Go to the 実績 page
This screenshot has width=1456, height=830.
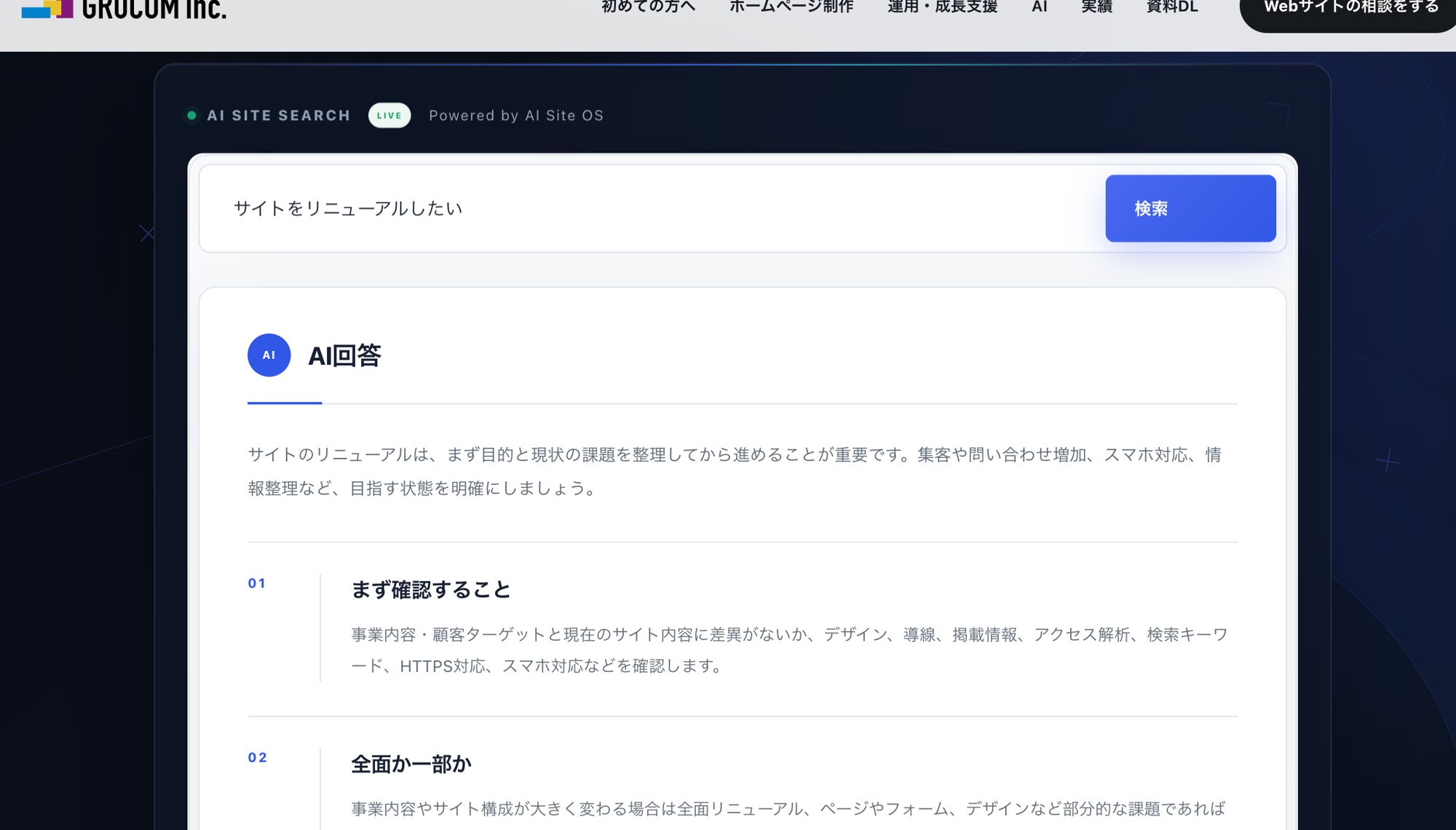tap(1096, 7)
